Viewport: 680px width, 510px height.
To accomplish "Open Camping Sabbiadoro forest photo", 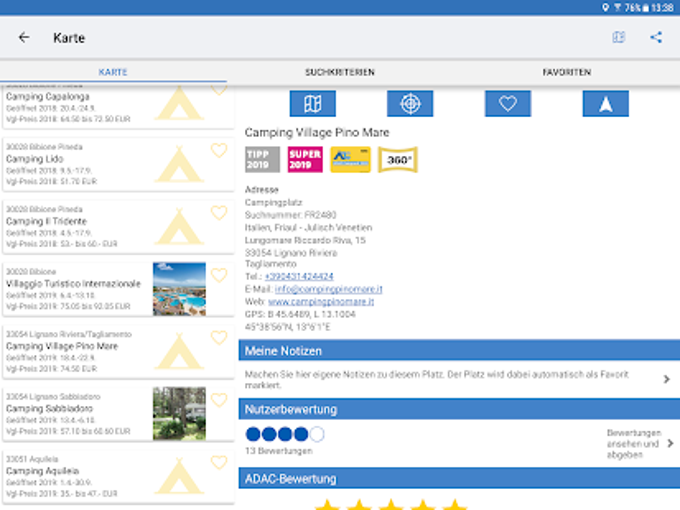I will coord(179,414).
